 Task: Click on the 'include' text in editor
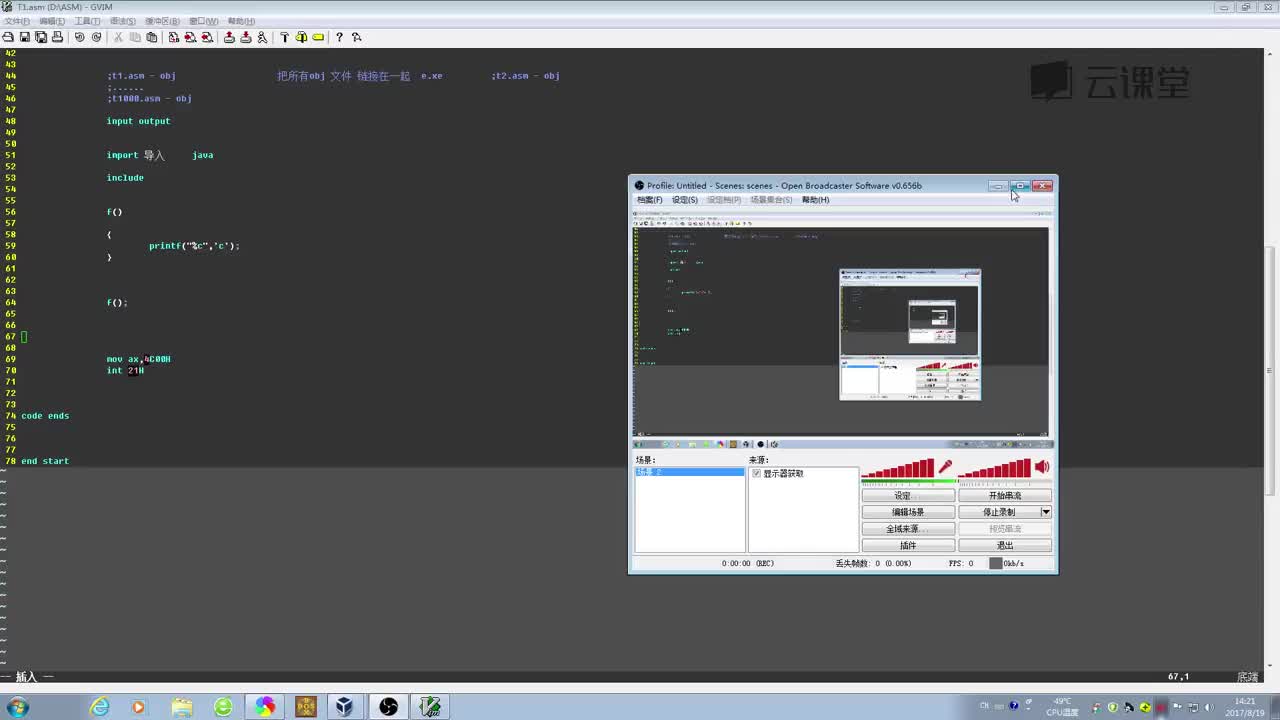point(125,178)
